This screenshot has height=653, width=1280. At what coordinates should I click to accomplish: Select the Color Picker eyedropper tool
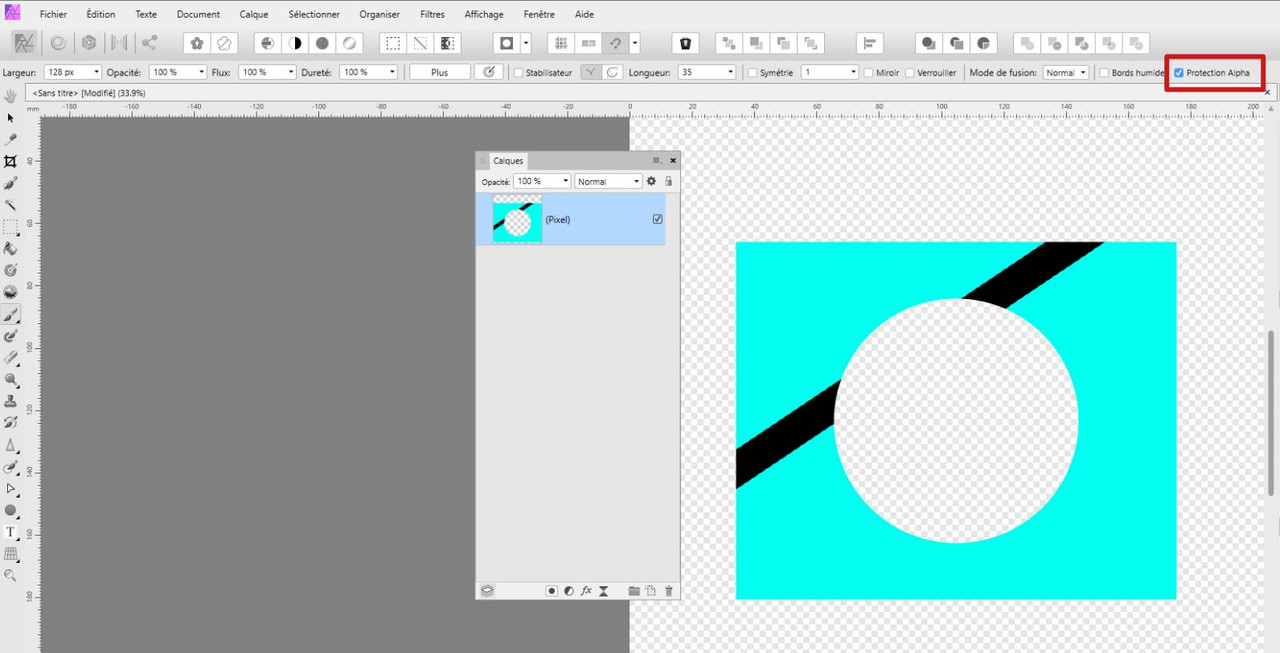(x=11, y=140)
